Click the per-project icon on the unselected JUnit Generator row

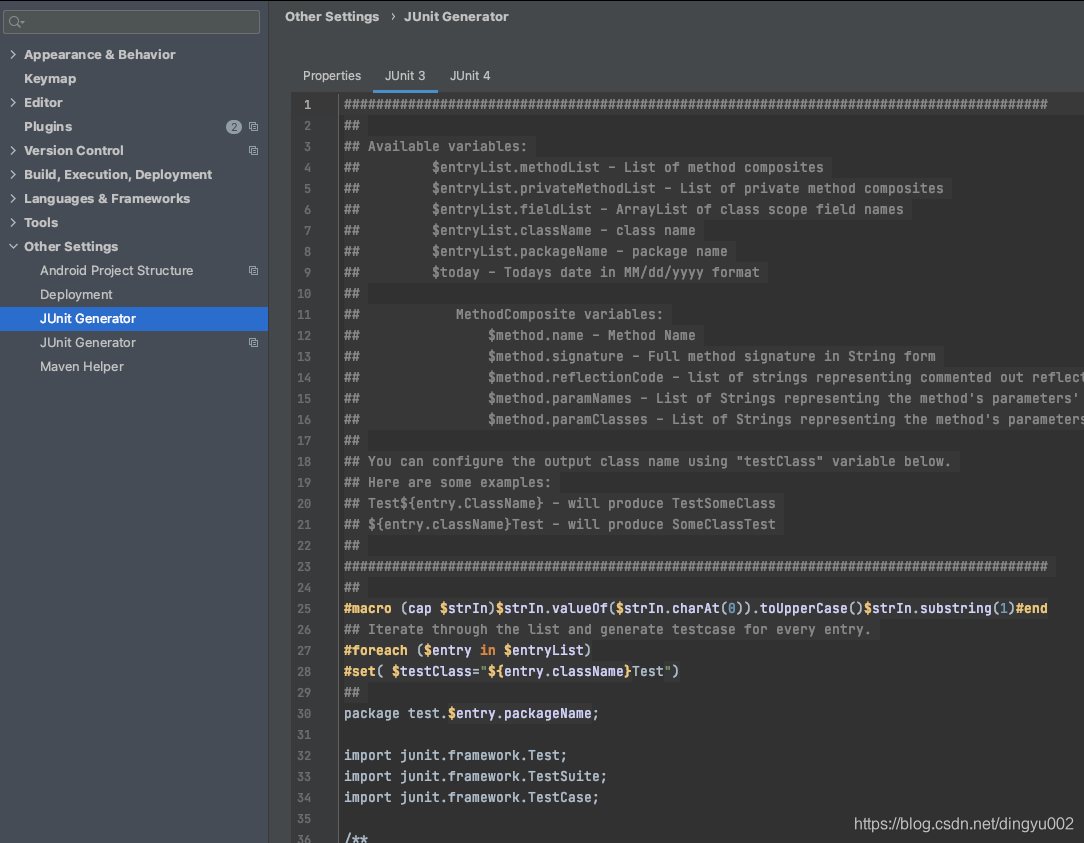(254, 342)
